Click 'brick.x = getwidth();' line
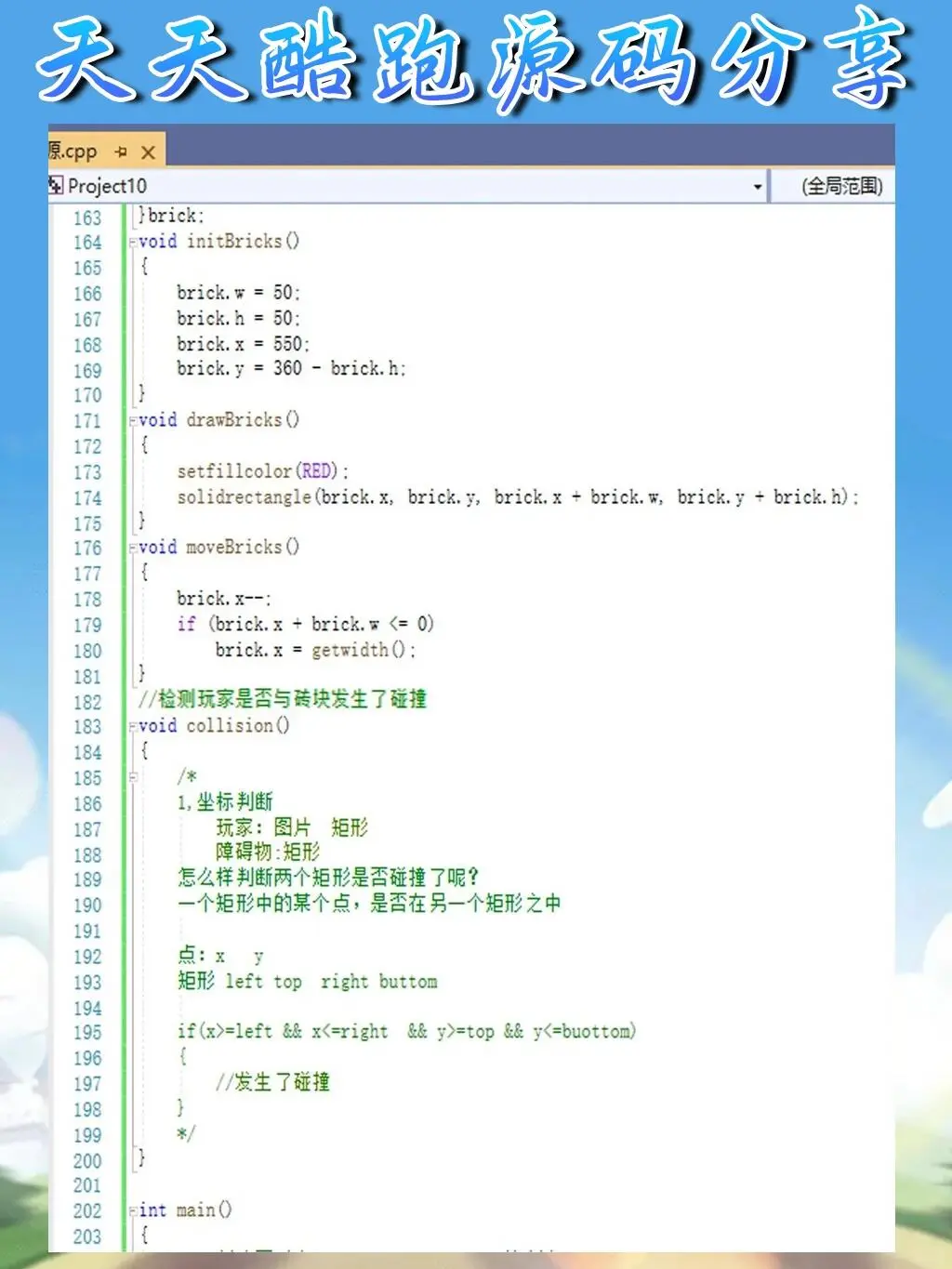Viewport: 952px width, 1269px height. (x=315, y=650)
